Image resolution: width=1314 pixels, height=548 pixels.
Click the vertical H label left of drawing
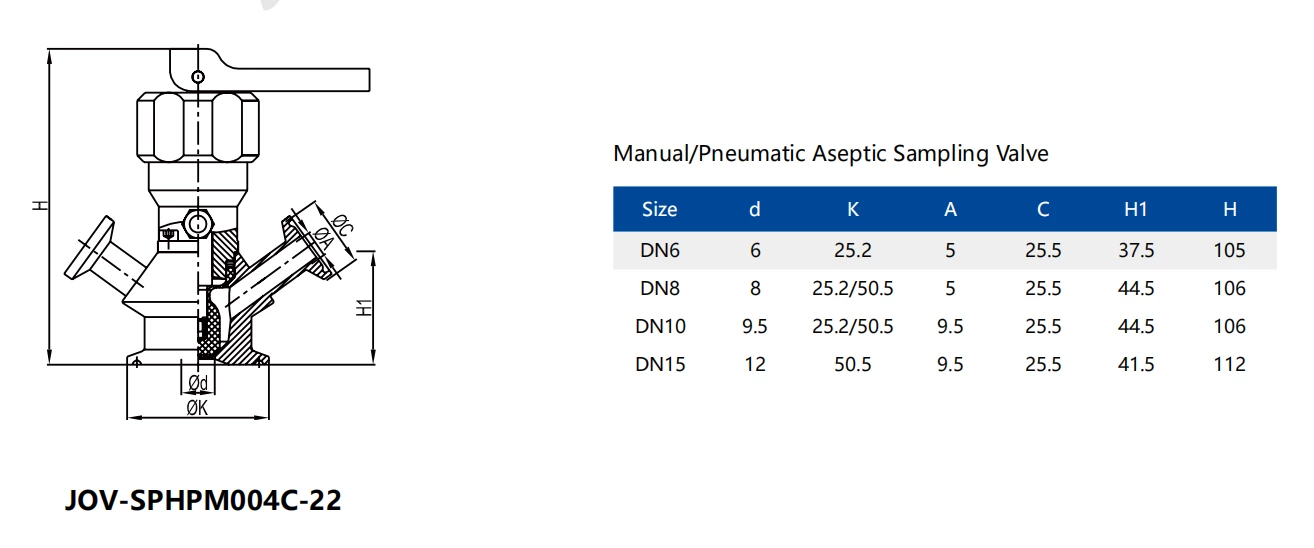(x=39, y=205)
